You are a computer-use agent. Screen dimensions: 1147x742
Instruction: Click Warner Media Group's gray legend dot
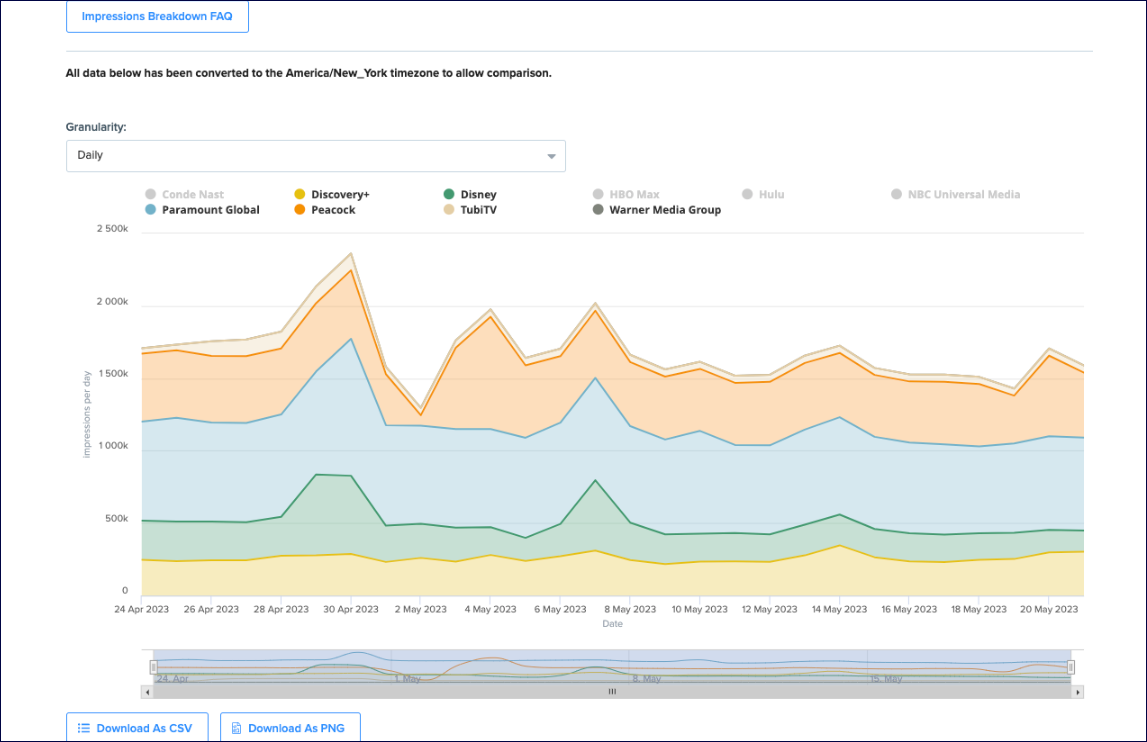point(596,210)
